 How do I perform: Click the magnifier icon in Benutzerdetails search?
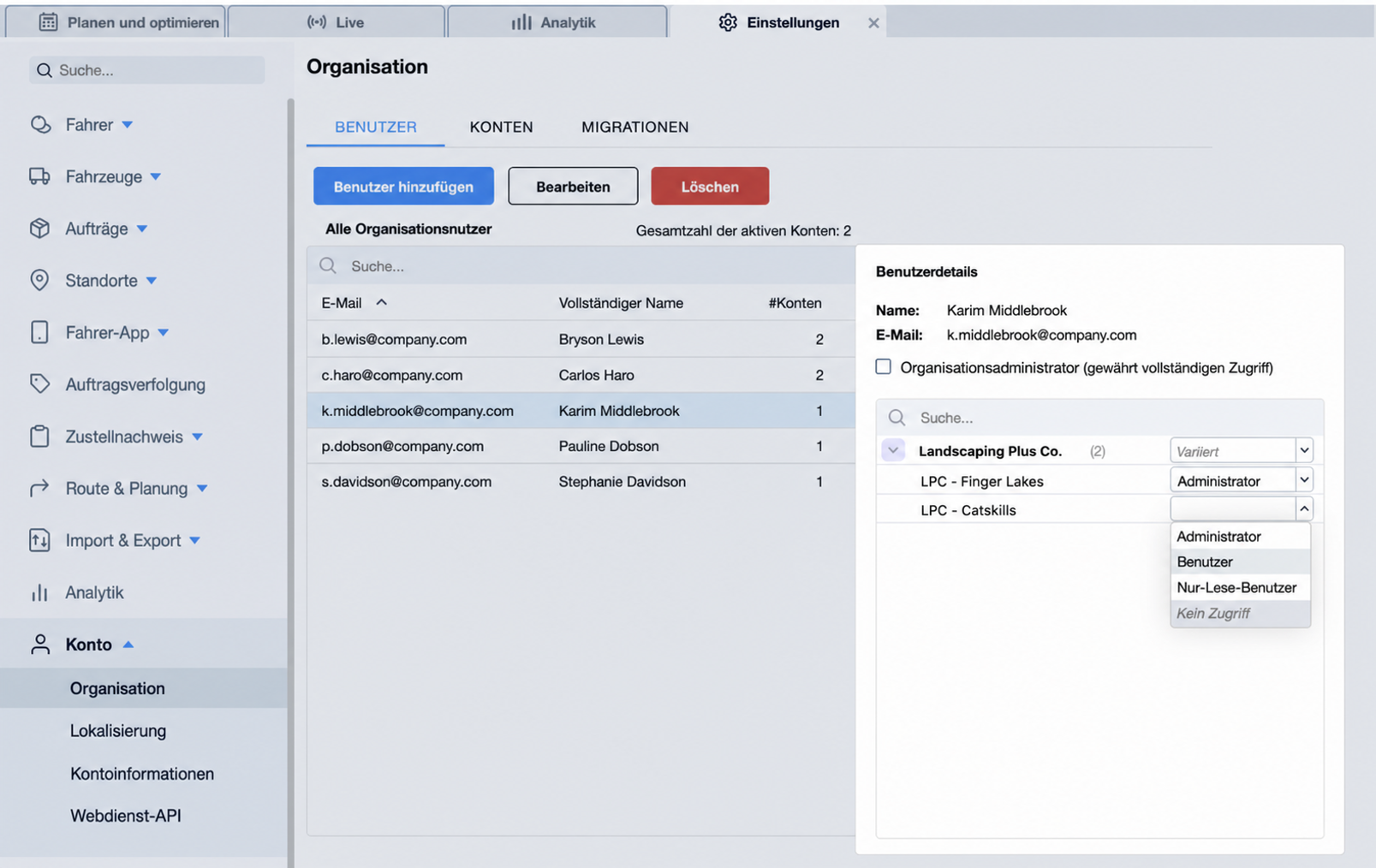pyautogui.click(x=896, y=417)
